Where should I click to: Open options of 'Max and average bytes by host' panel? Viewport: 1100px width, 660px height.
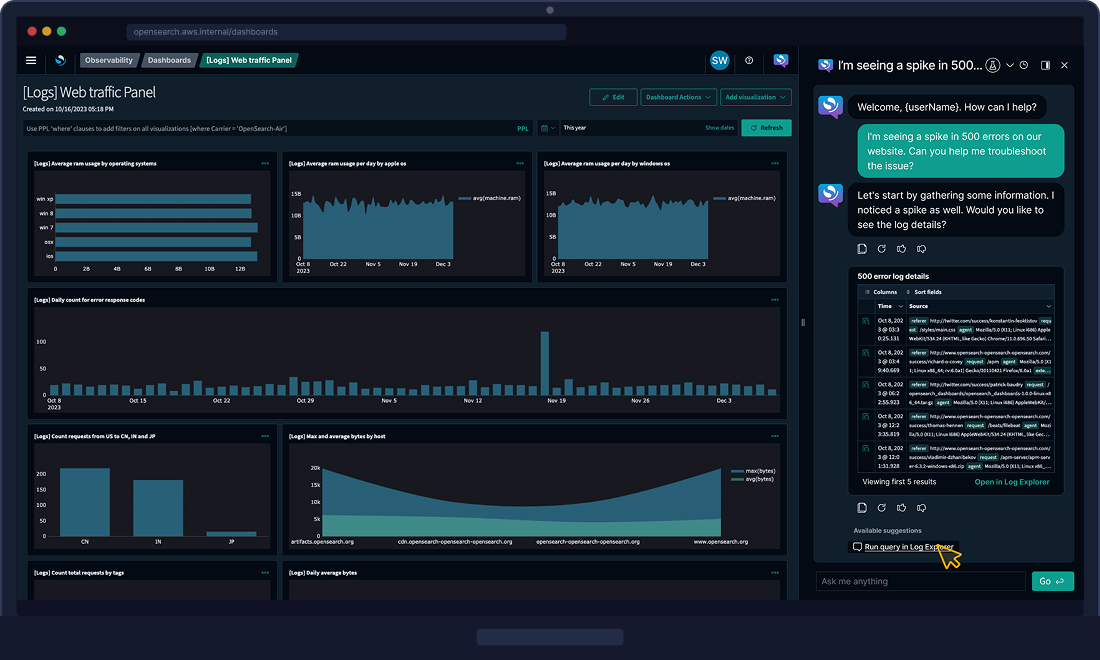click(x=775, y=436)
